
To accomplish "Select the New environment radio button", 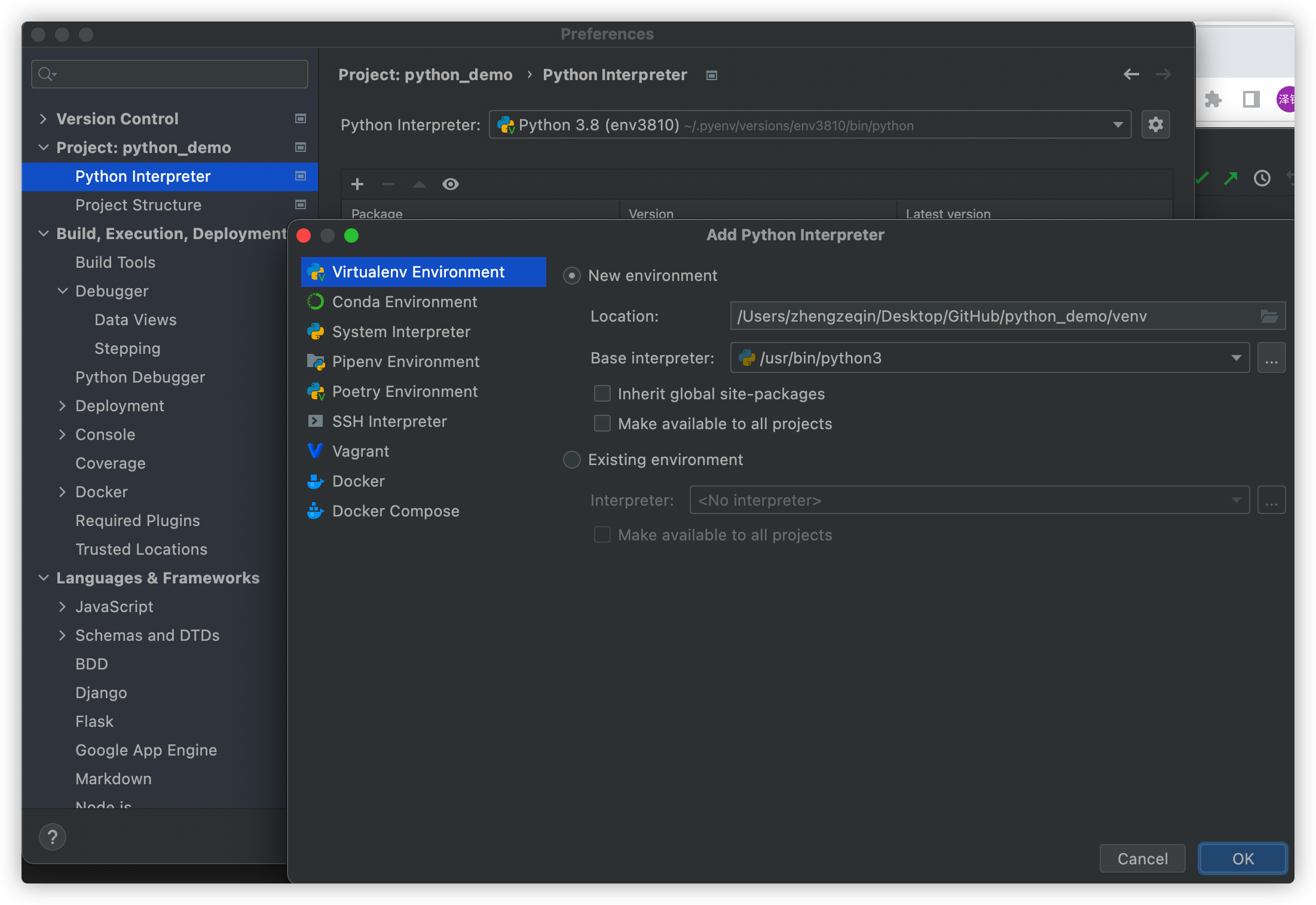I will 572,276.
